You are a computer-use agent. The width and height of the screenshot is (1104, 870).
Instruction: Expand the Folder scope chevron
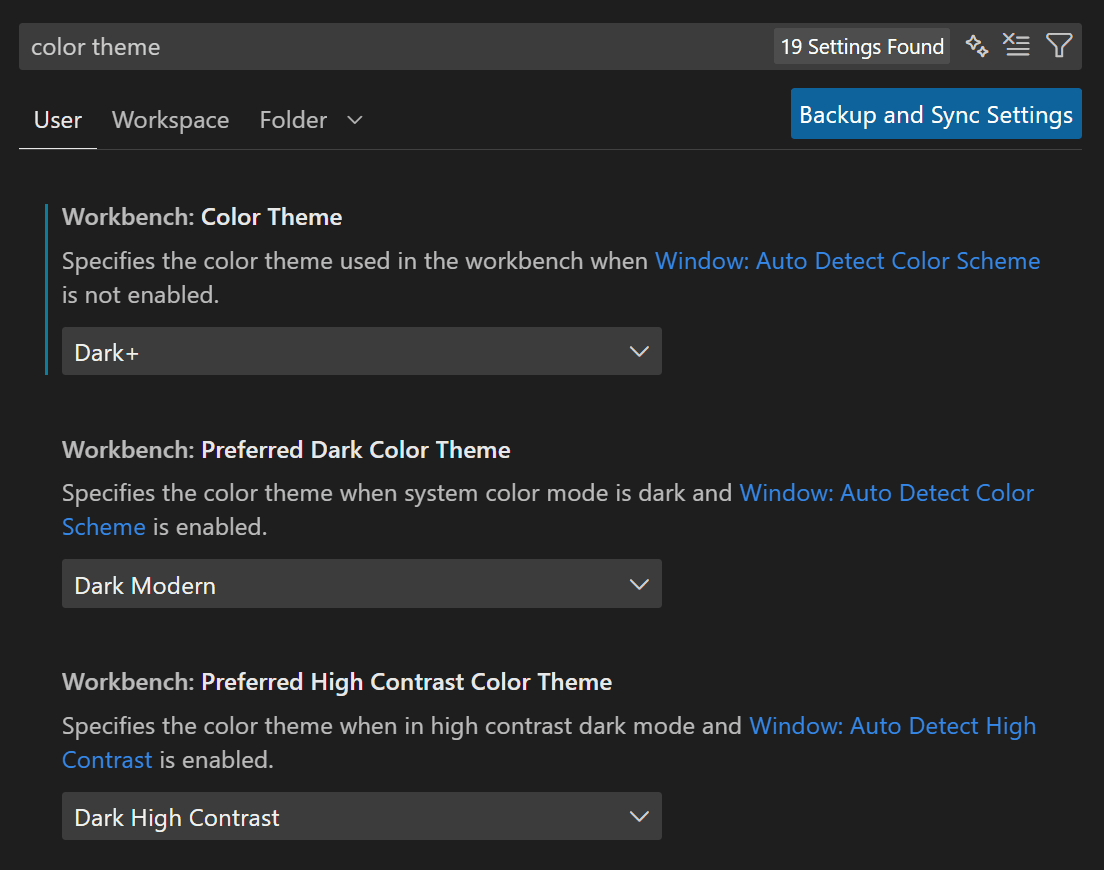tap(354, 120)
